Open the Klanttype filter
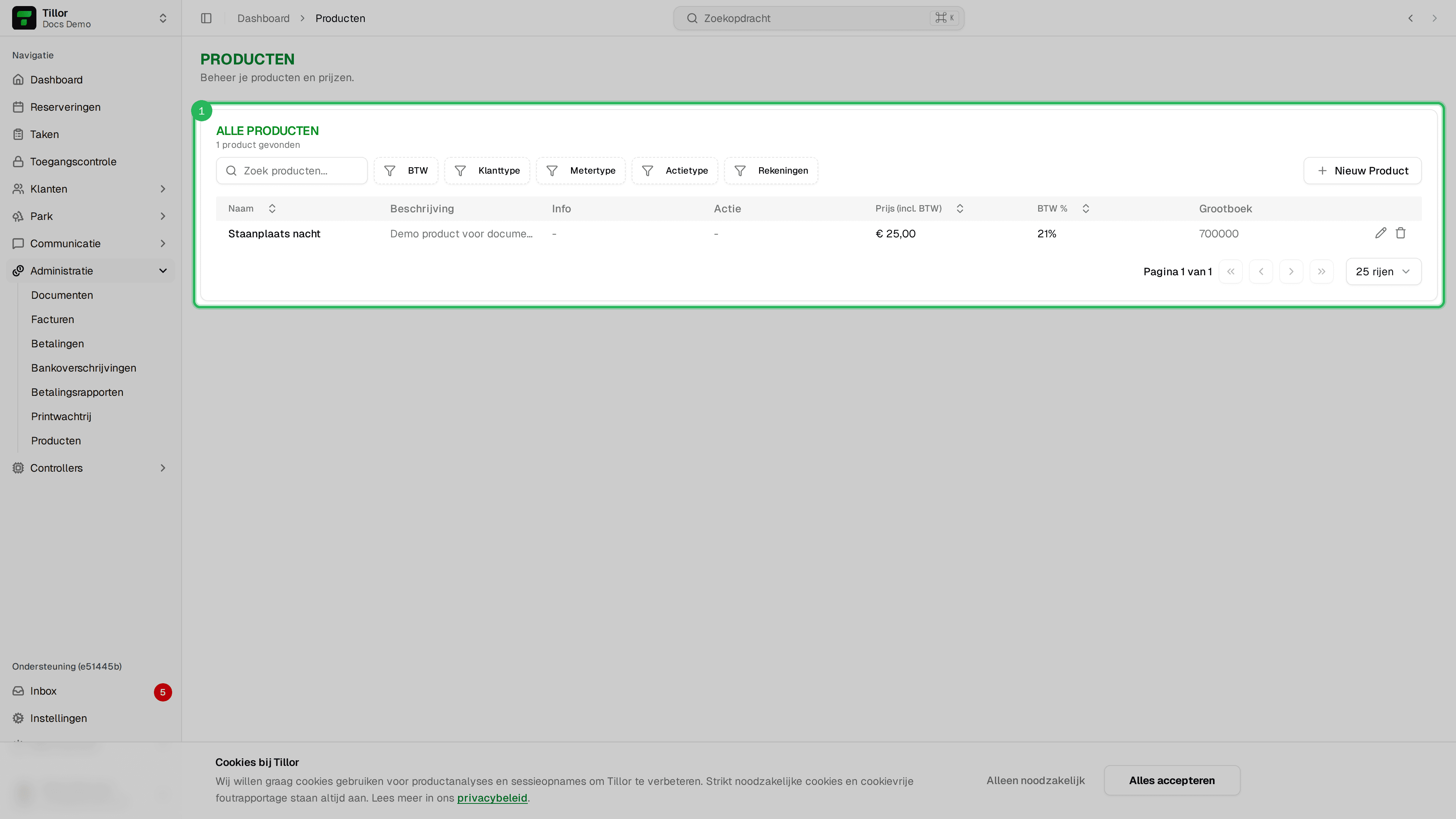Image resolution: width=1456 pixels, height=819 pixels. pyautogui.click(x=487, y=171)
